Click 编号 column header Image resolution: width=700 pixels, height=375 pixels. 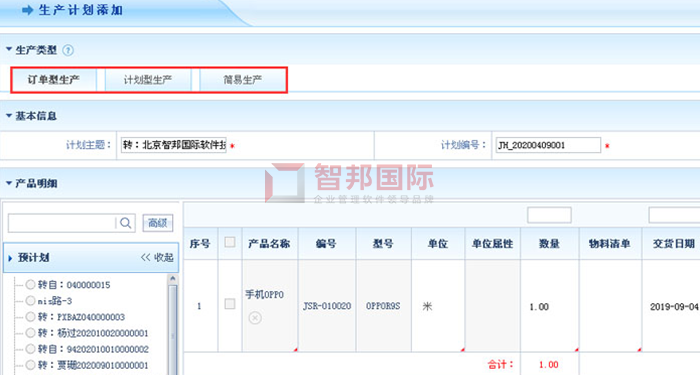(x=326, y=244)
